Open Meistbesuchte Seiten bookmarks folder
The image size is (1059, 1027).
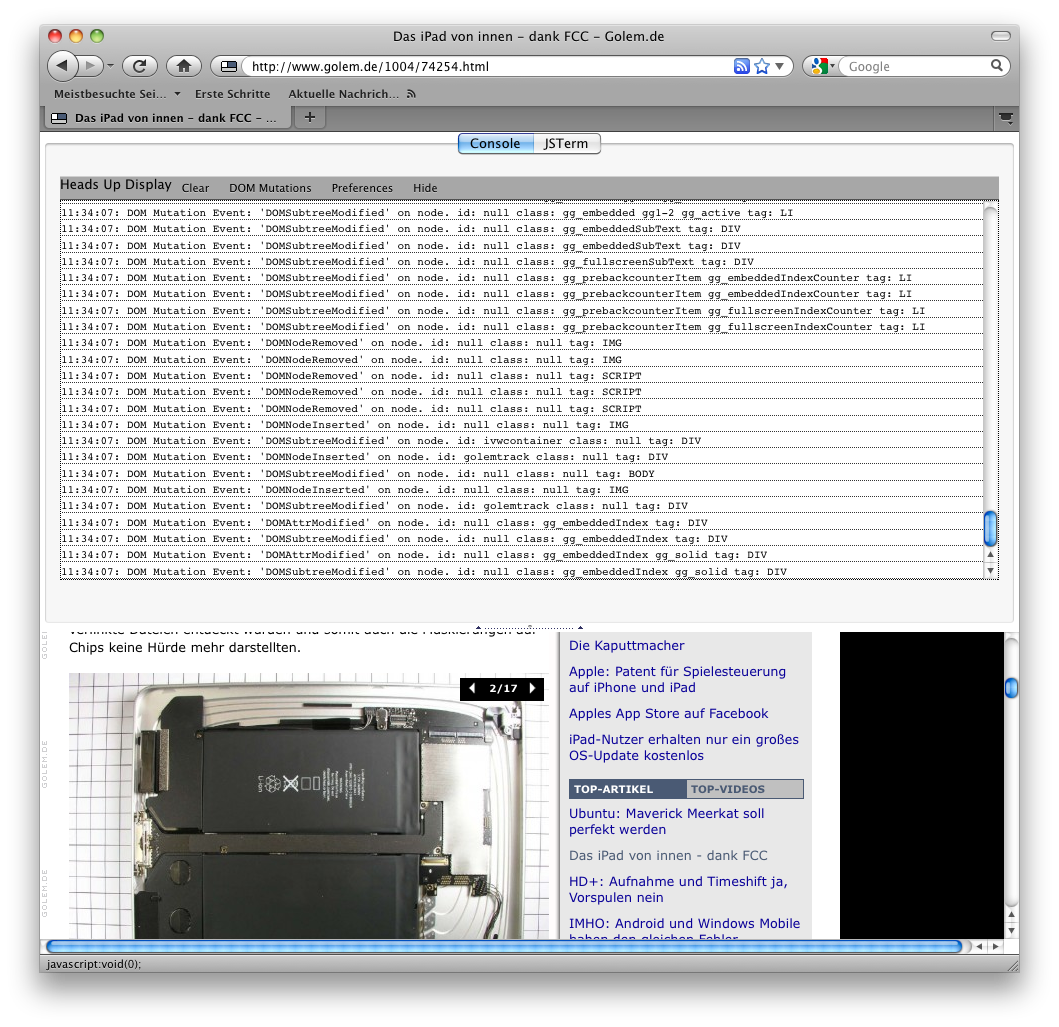(x=117, y=94)
